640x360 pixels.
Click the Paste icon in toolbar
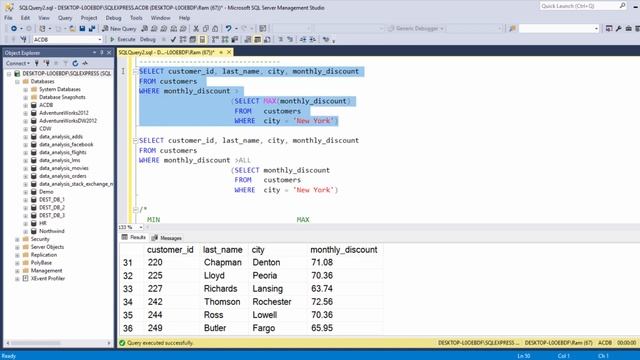click(215, 29)
